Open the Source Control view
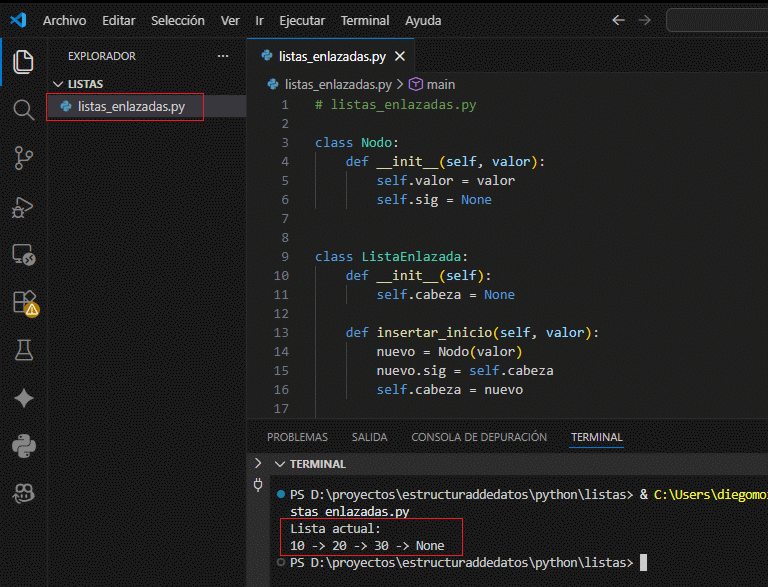This screenshot has height=587, width=768. pos(23,157)
